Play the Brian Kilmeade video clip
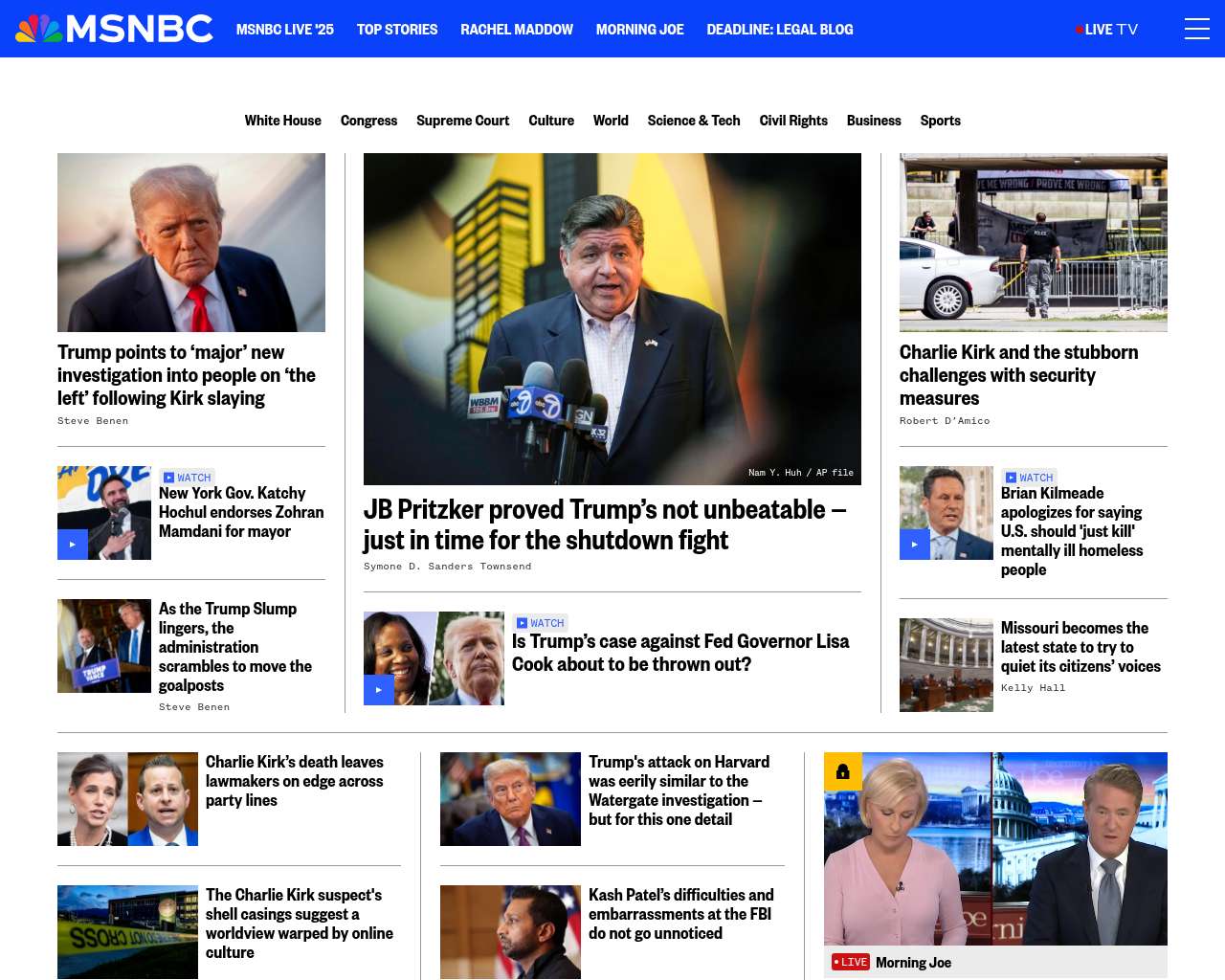1225x980 pixels. pyautogui.click(x=915, y=545)
